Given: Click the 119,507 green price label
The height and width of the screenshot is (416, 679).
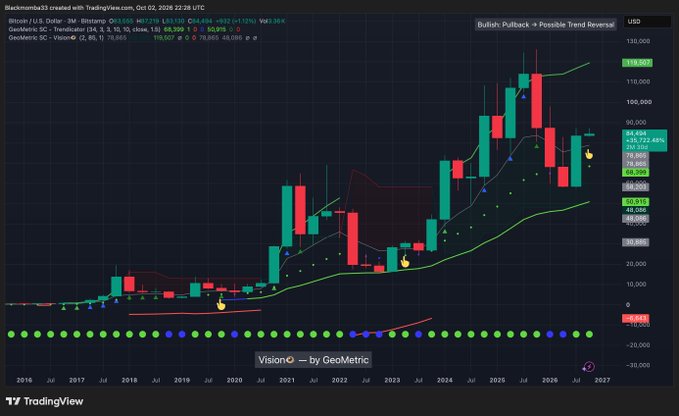Looking at the screenshot, I should tap(637, 63).
